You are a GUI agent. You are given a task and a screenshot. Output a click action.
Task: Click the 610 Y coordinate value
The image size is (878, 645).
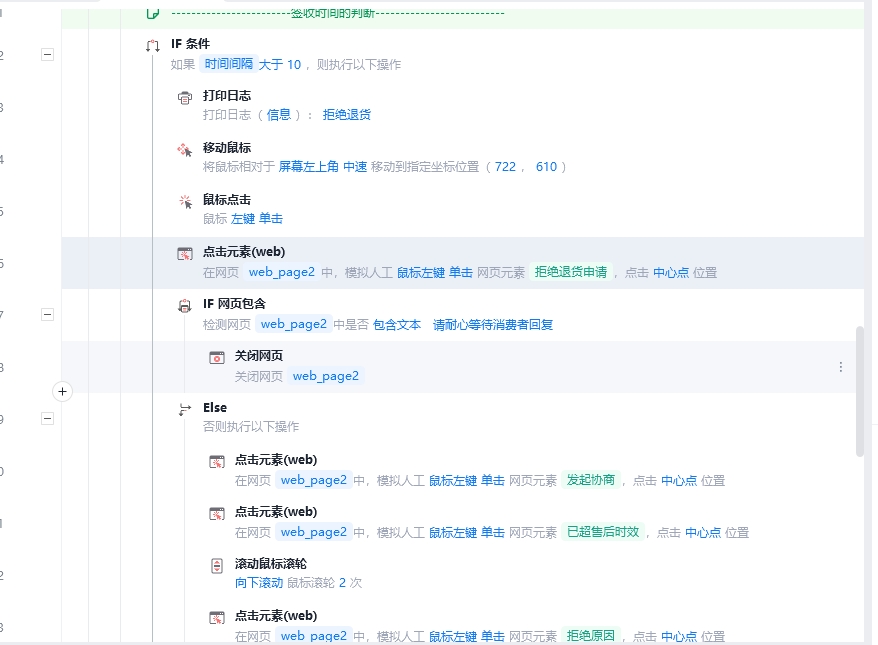[547, 167]
